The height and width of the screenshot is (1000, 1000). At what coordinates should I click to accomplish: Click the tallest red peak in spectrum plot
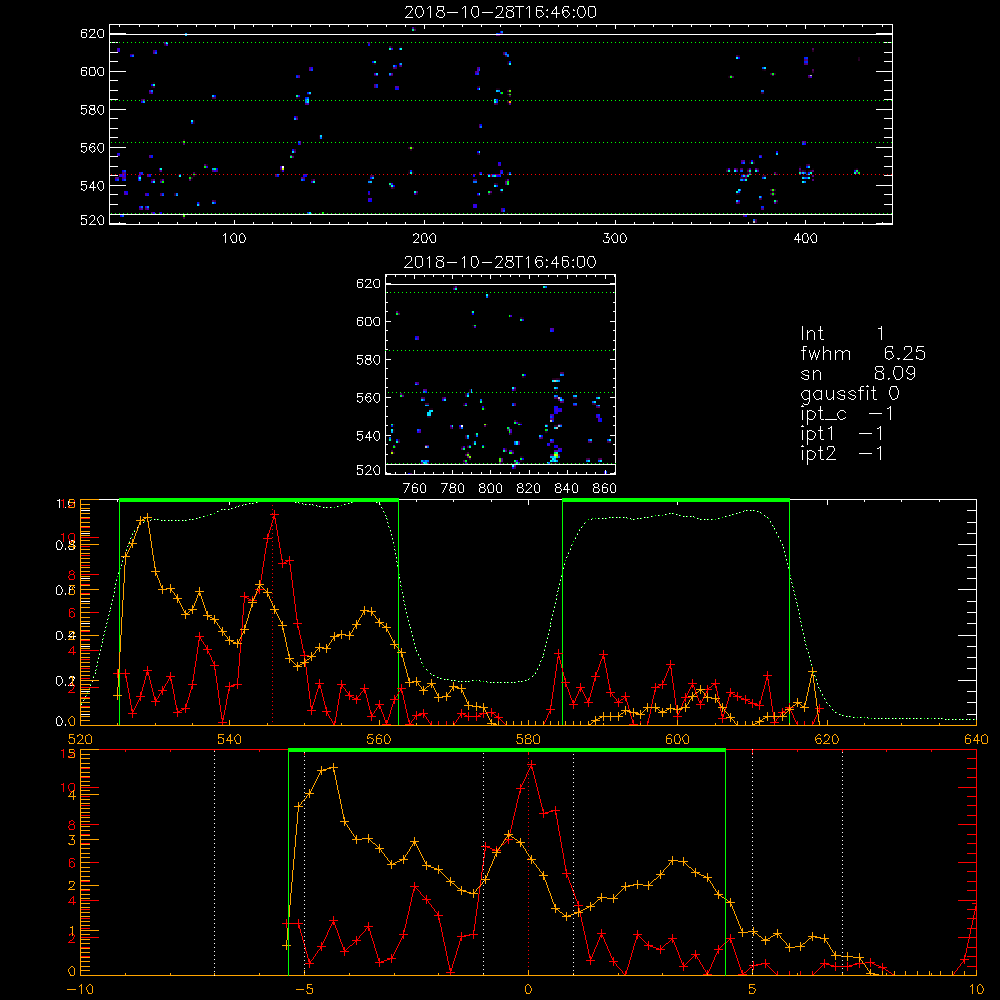point(274,513)
